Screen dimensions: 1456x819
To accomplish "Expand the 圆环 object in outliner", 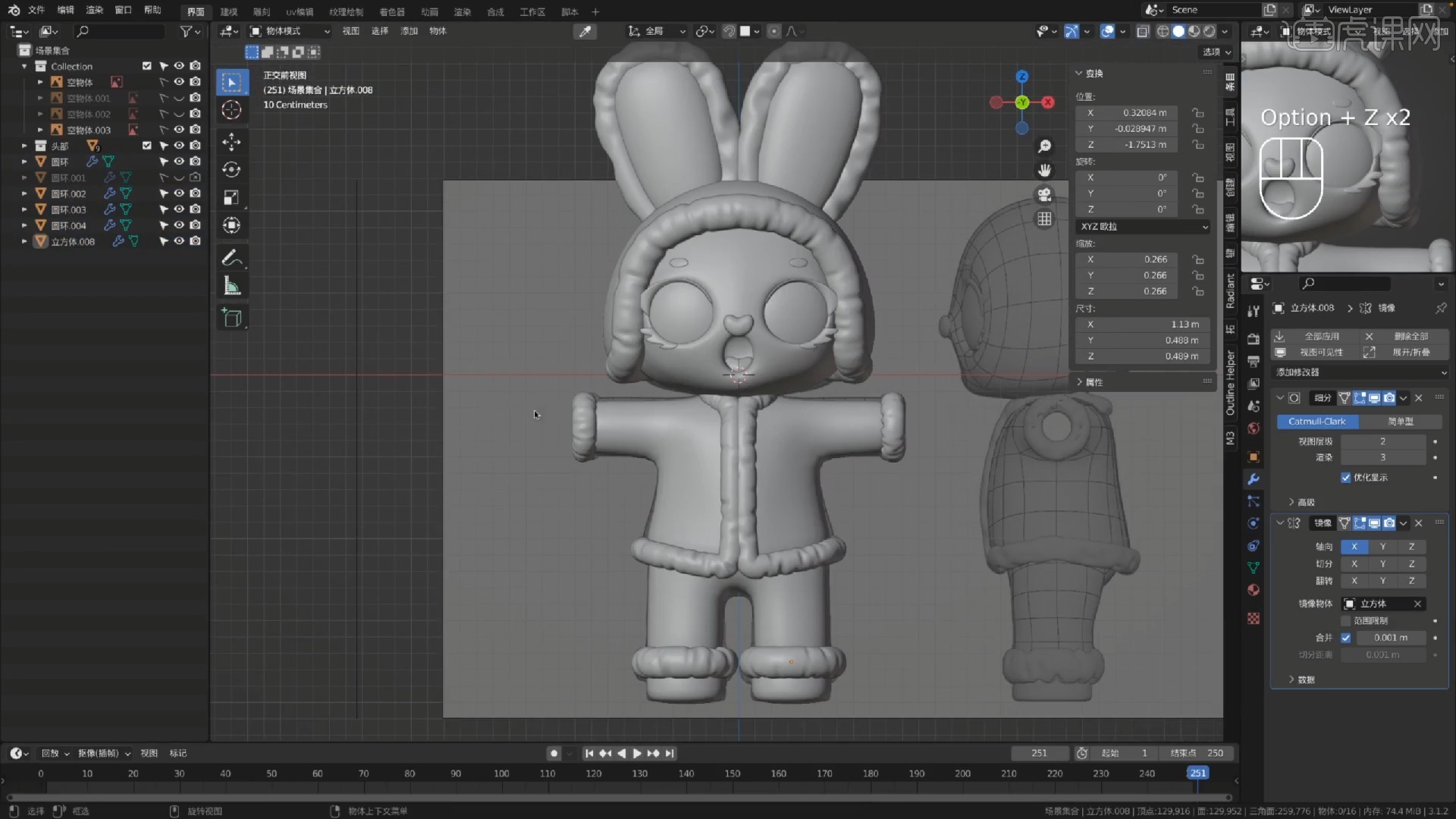I will pos(24,162).
